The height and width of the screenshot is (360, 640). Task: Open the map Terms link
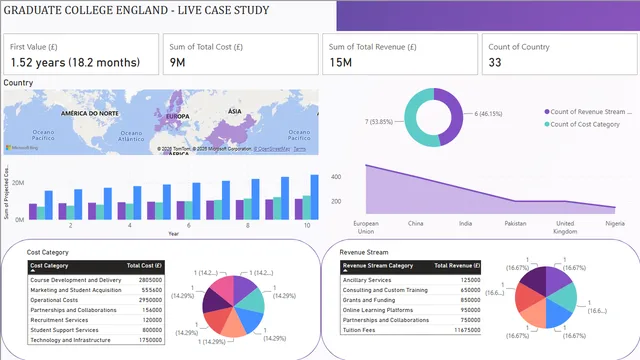[300, 149]
